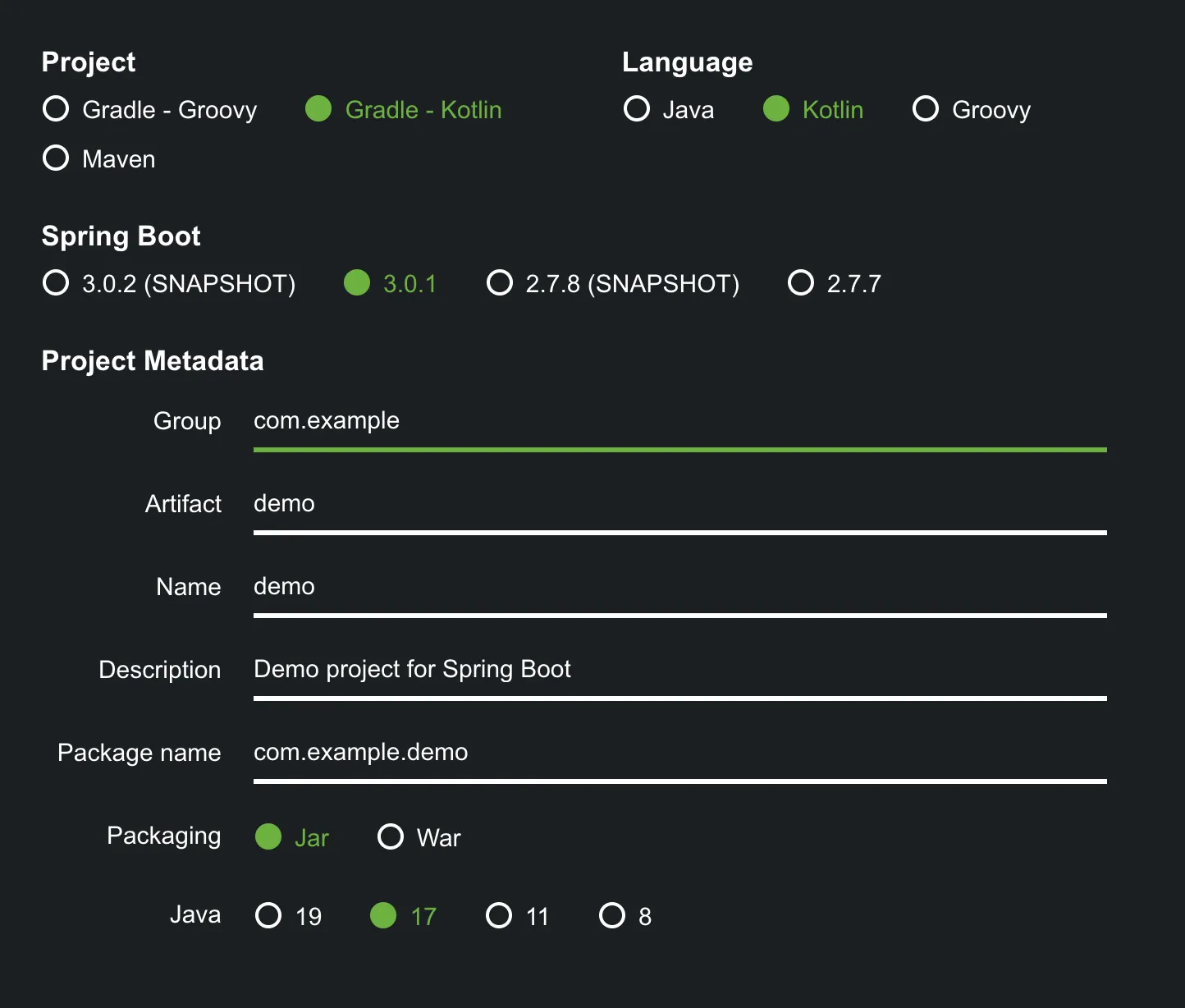Choose Gradle - Kotlin project option
The width and height of the screenshot is (1185, 1008).
coord(318,109)
